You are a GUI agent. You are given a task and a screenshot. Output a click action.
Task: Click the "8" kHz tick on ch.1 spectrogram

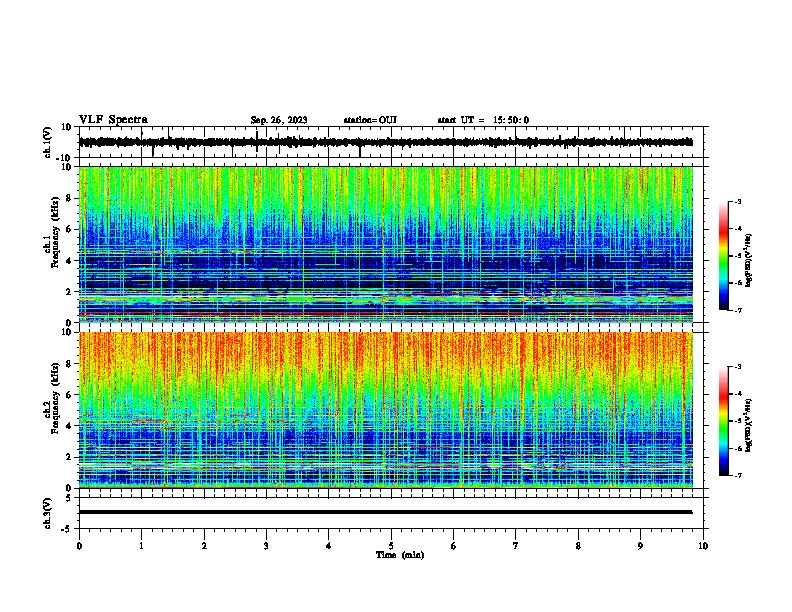click(x=70, y=198)
